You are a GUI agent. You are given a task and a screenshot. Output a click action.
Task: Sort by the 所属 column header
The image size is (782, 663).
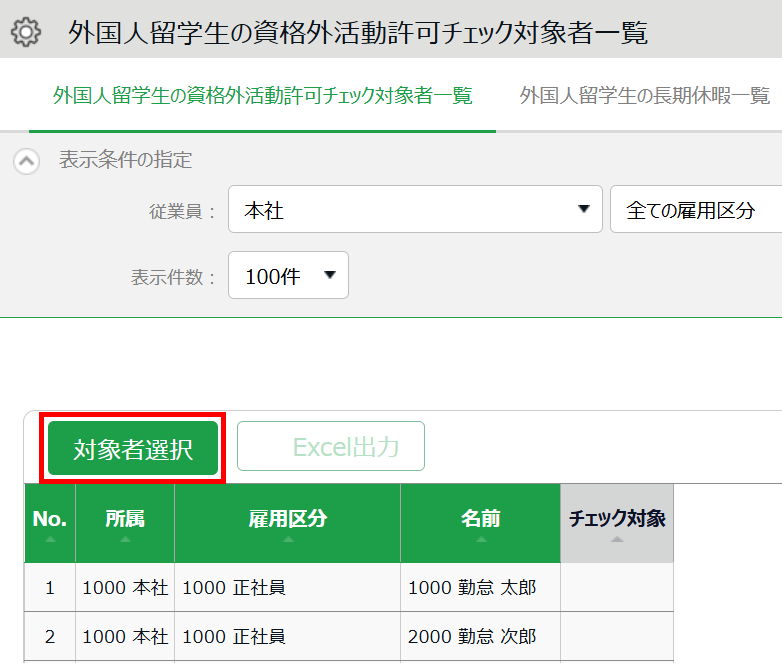pos(125,523)
